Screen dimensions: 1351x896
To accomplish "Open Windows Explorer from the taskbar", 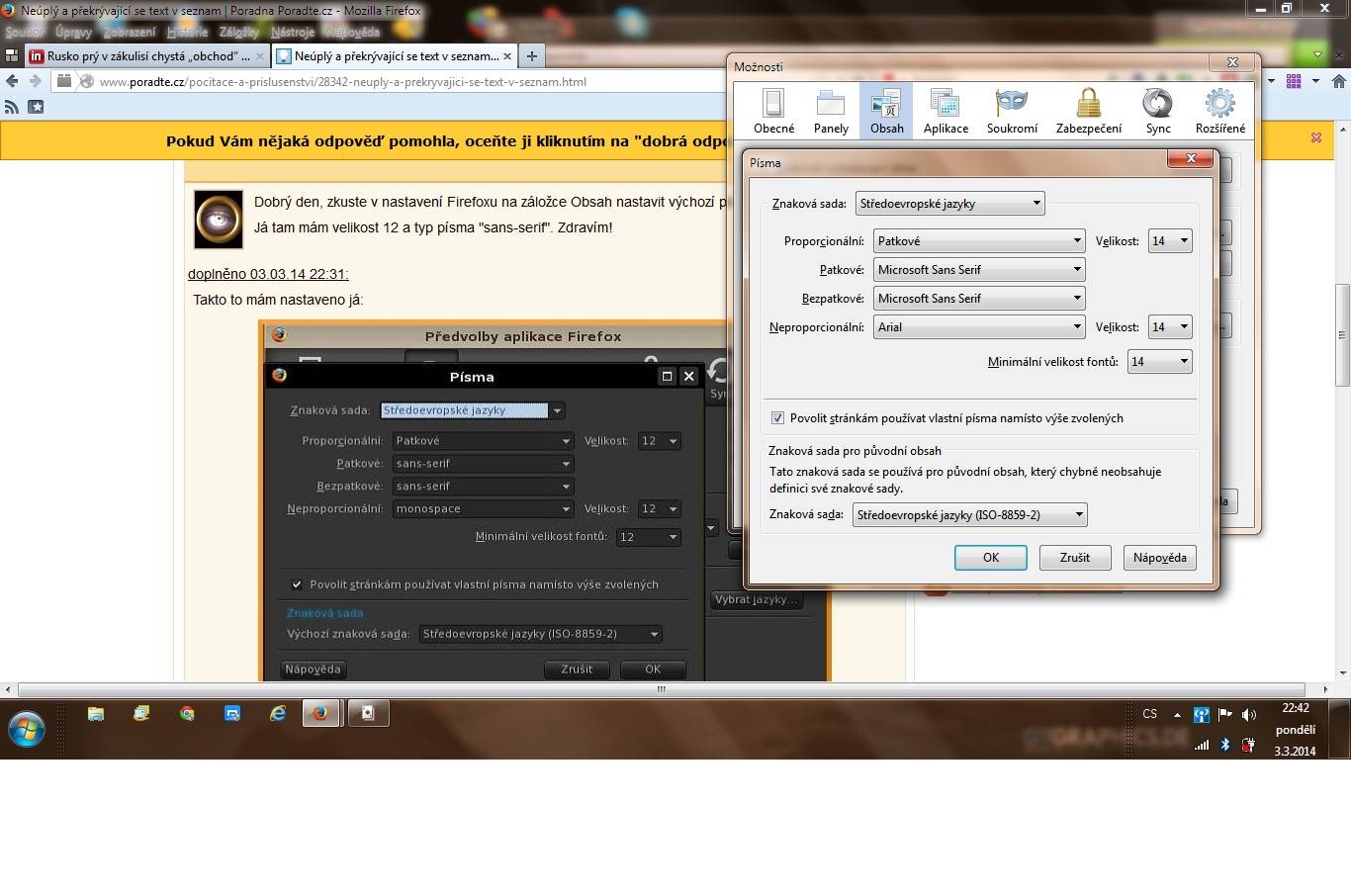I will point(96,713).
